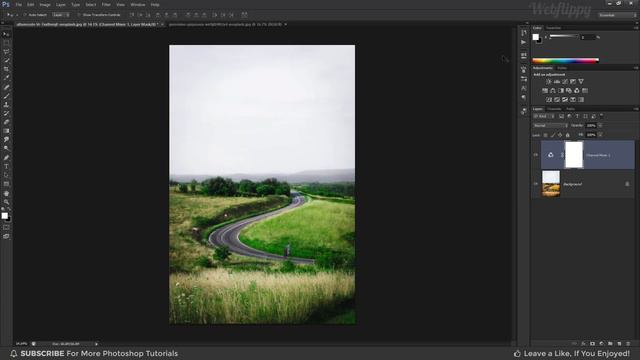Screen dimensions: 640x360
Task: Toggle lock transparent pixels
Action: [x=546, y=135]
